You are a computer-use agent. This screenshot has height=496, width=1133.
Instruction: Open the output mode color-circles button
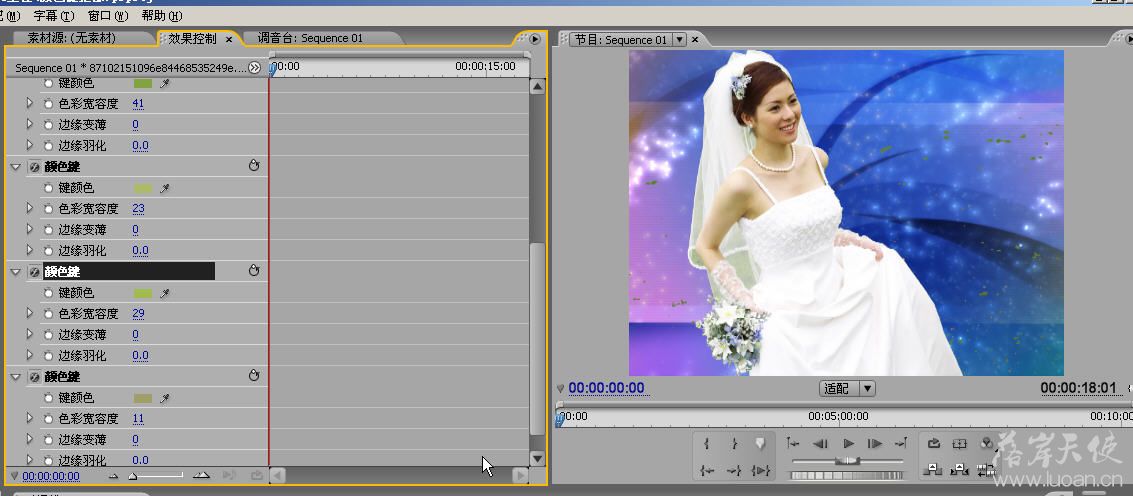click(x=987, y=442)
